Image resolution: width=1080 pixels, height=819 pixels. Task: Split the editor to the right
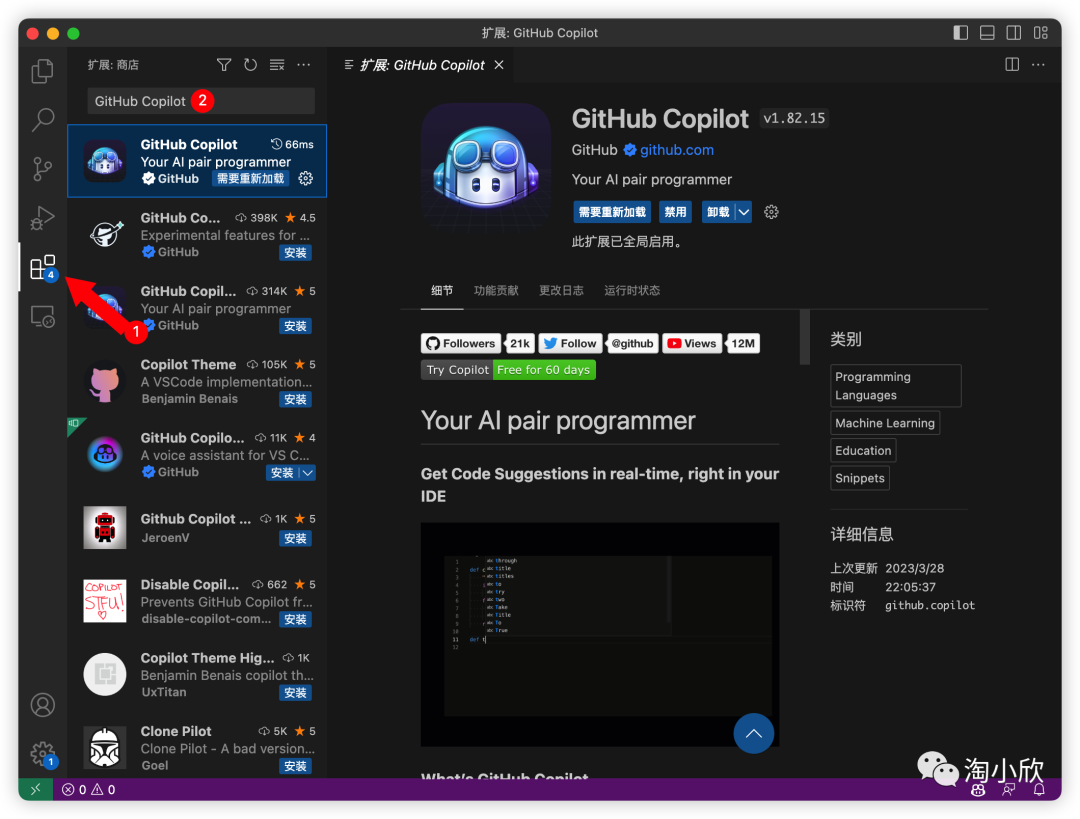pos(1012,65)
